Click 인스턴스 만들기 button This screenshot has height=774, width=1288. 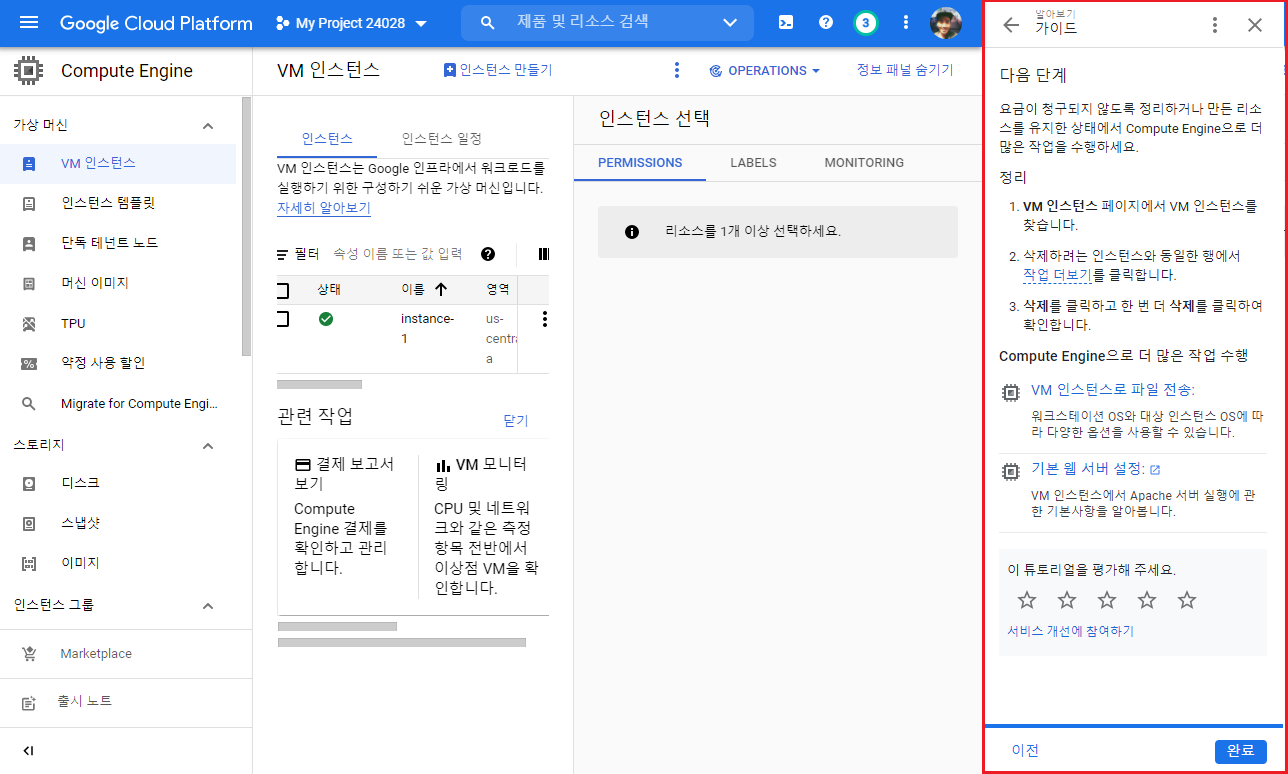click(x=498, y=70)
